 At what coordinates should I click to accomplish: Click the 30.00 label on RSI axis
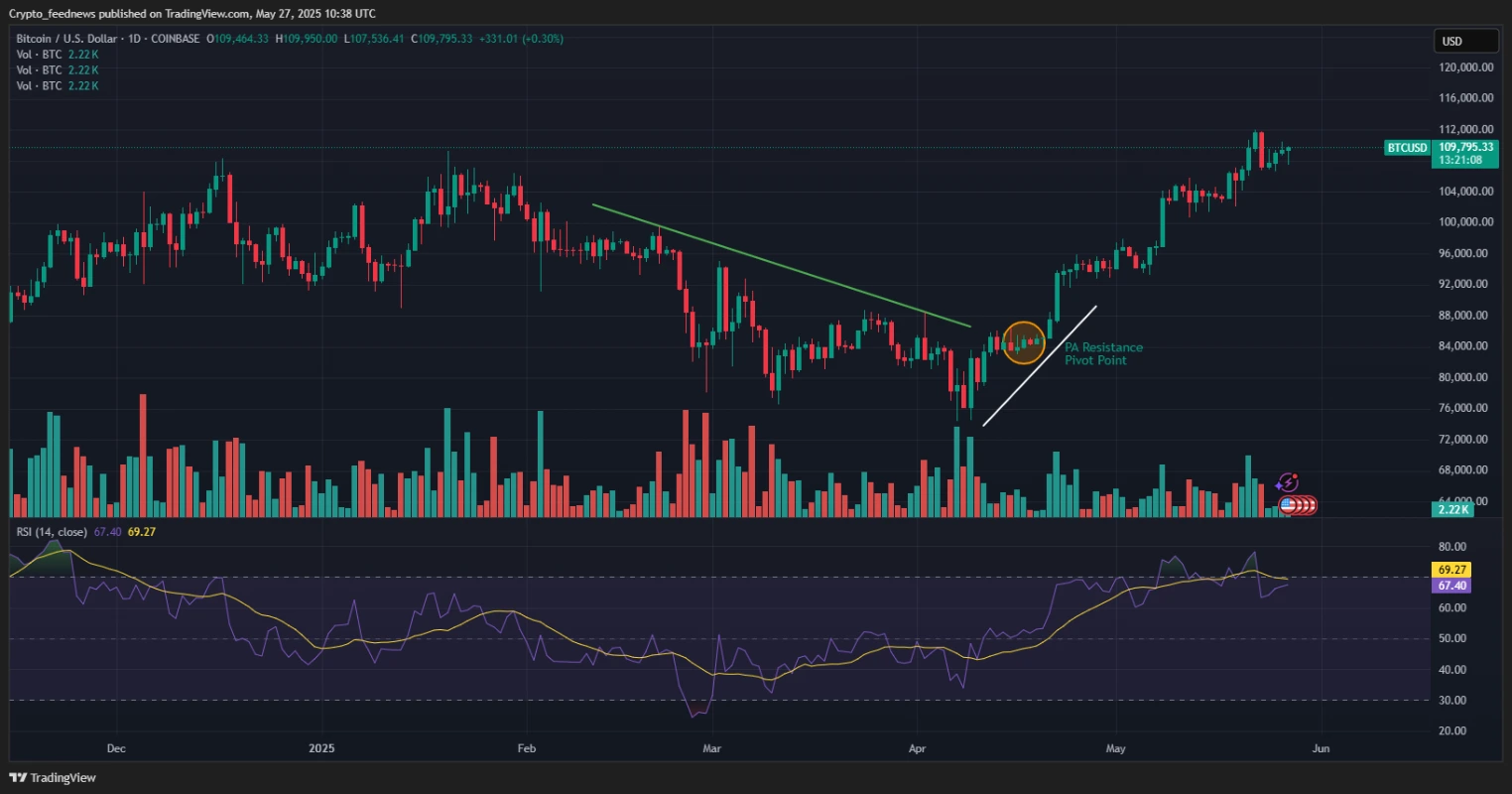[1452, 701]
